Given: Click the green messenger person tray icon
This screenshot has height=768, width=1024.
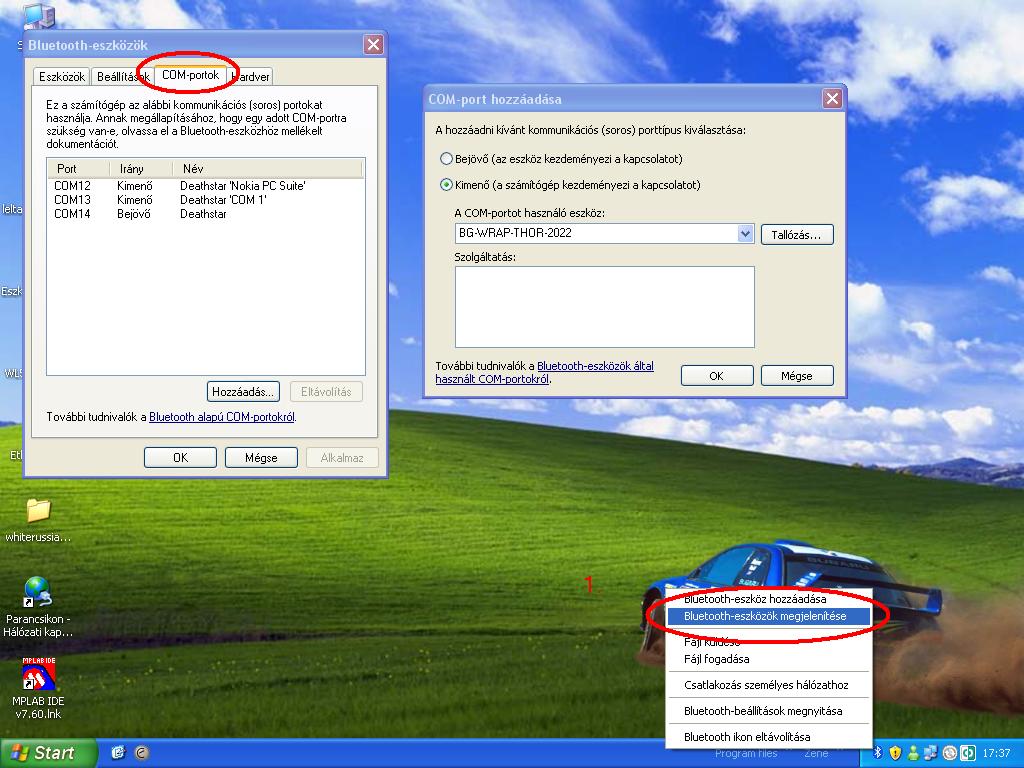Looking at the screenshot, I should coord(913,753).
